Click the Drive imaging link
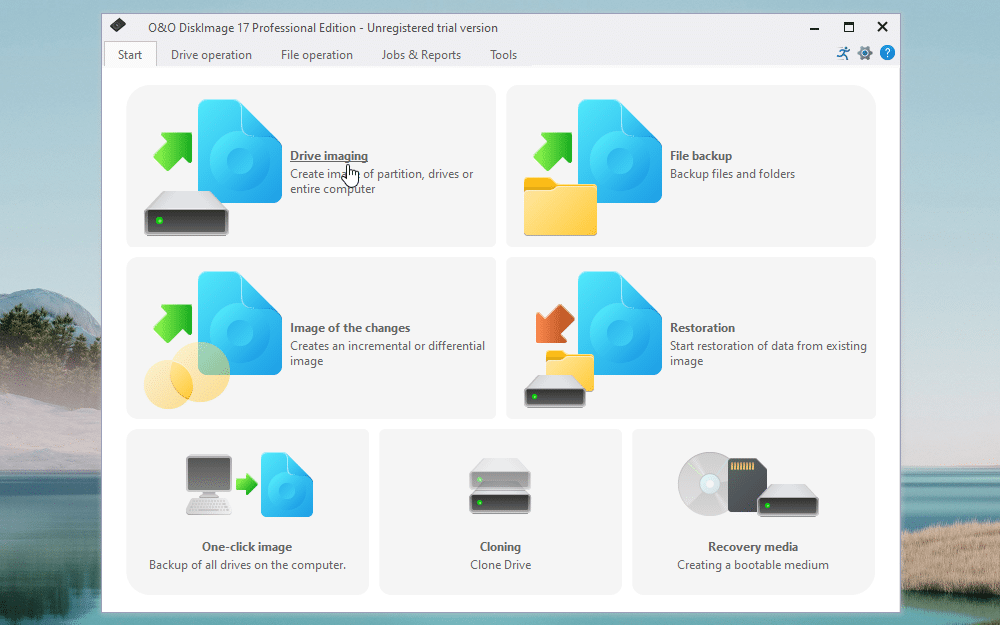 click(329, 156)
